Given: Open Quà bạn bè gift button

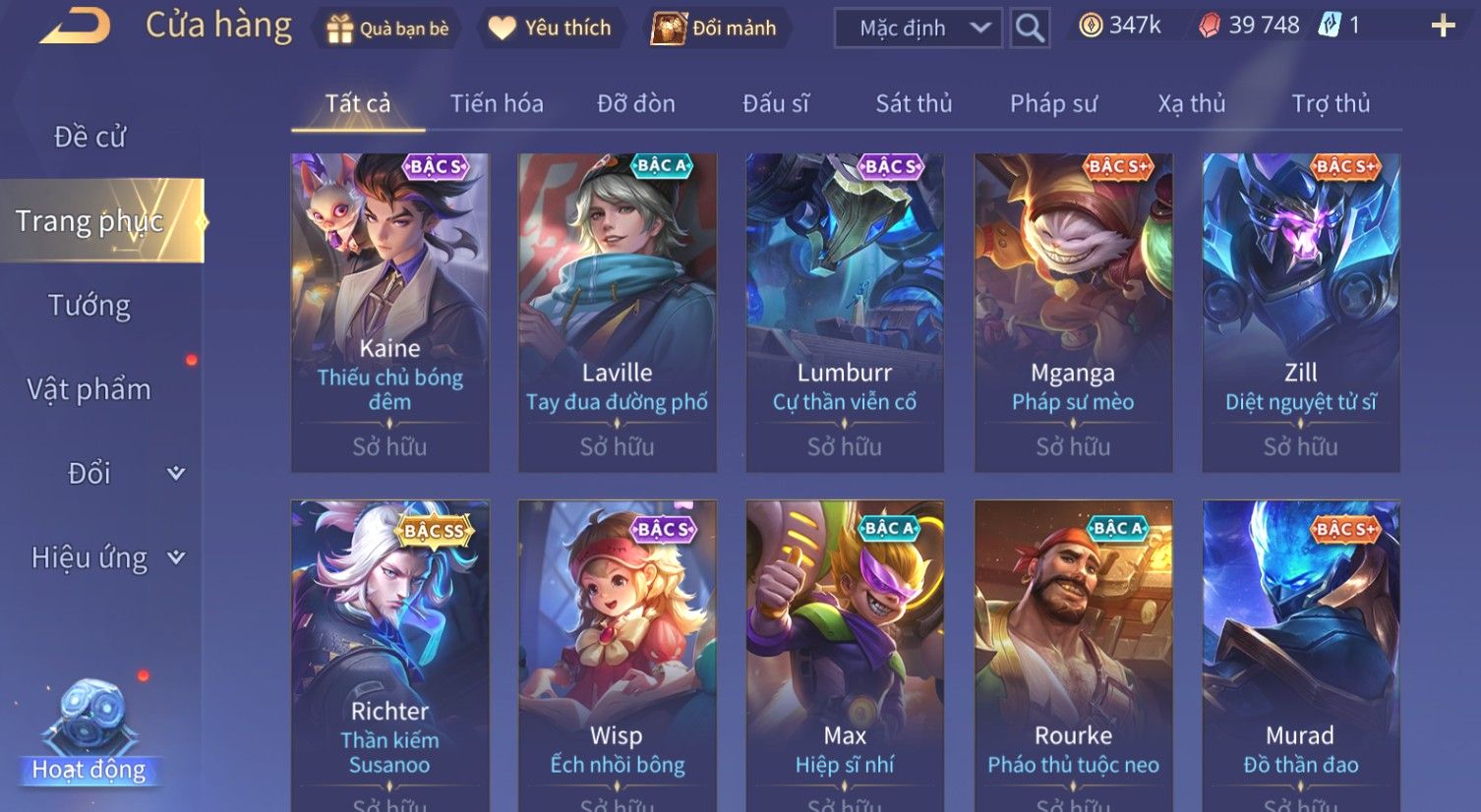Looking at the screenshot, I should coord(387,29).
